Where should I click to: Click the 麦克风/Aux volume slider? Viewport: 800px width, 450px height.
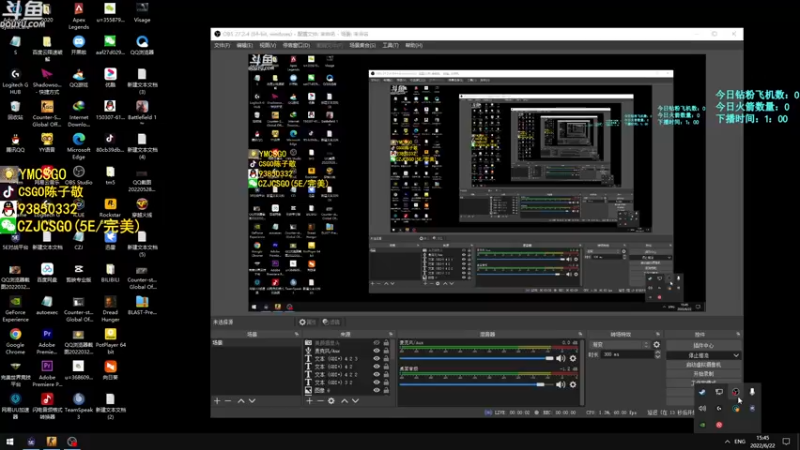pos(476,358)
